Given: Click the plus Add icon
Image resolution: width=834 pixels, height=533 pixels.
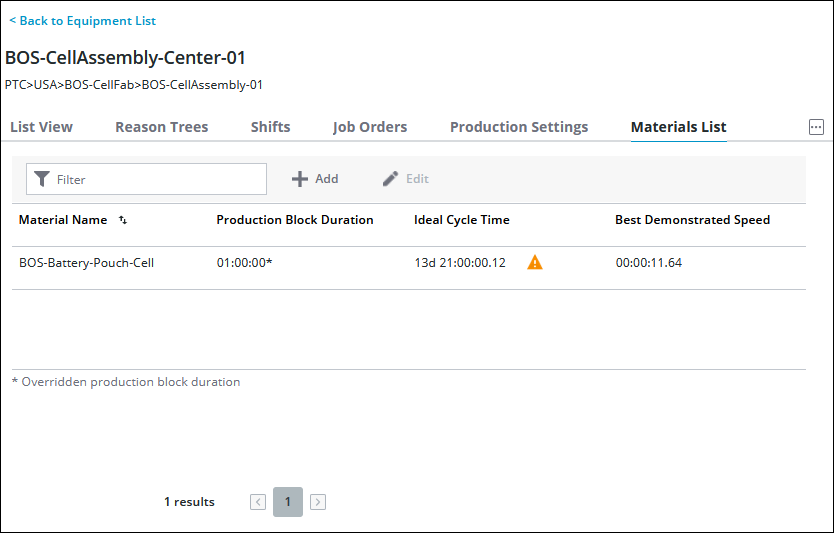Looking at the screenshot, I should point(300,179).
